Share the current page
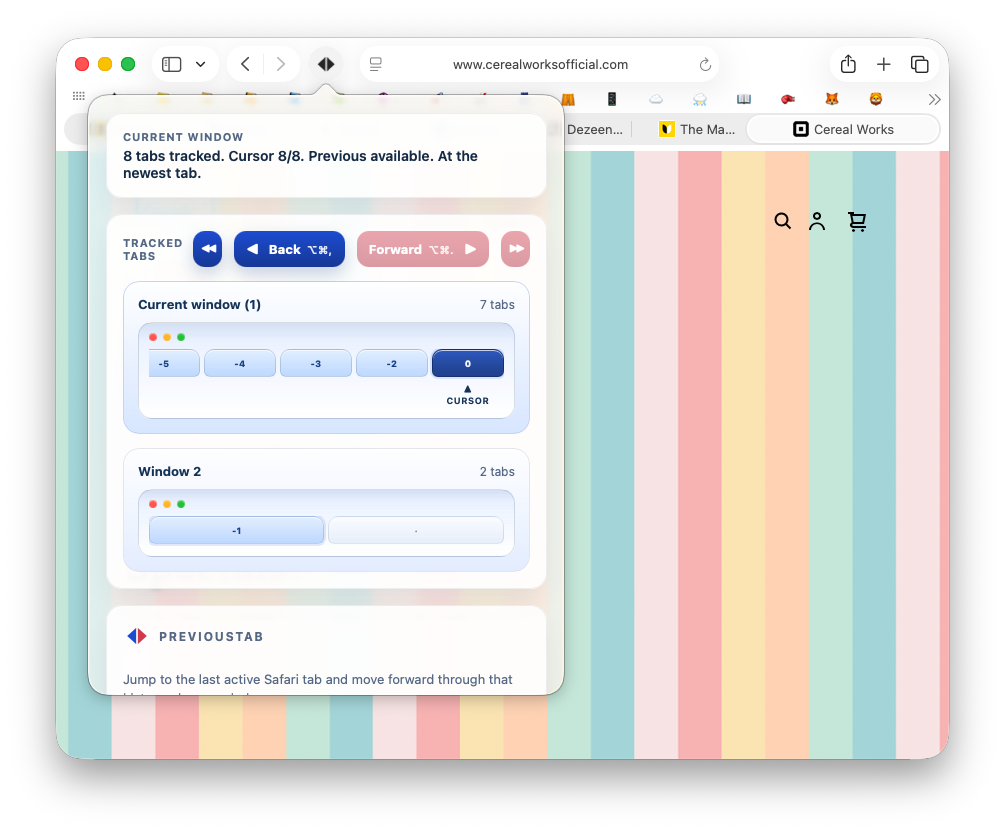The height and width of the screenshot is (833, 1005). (x=847, y=63)
